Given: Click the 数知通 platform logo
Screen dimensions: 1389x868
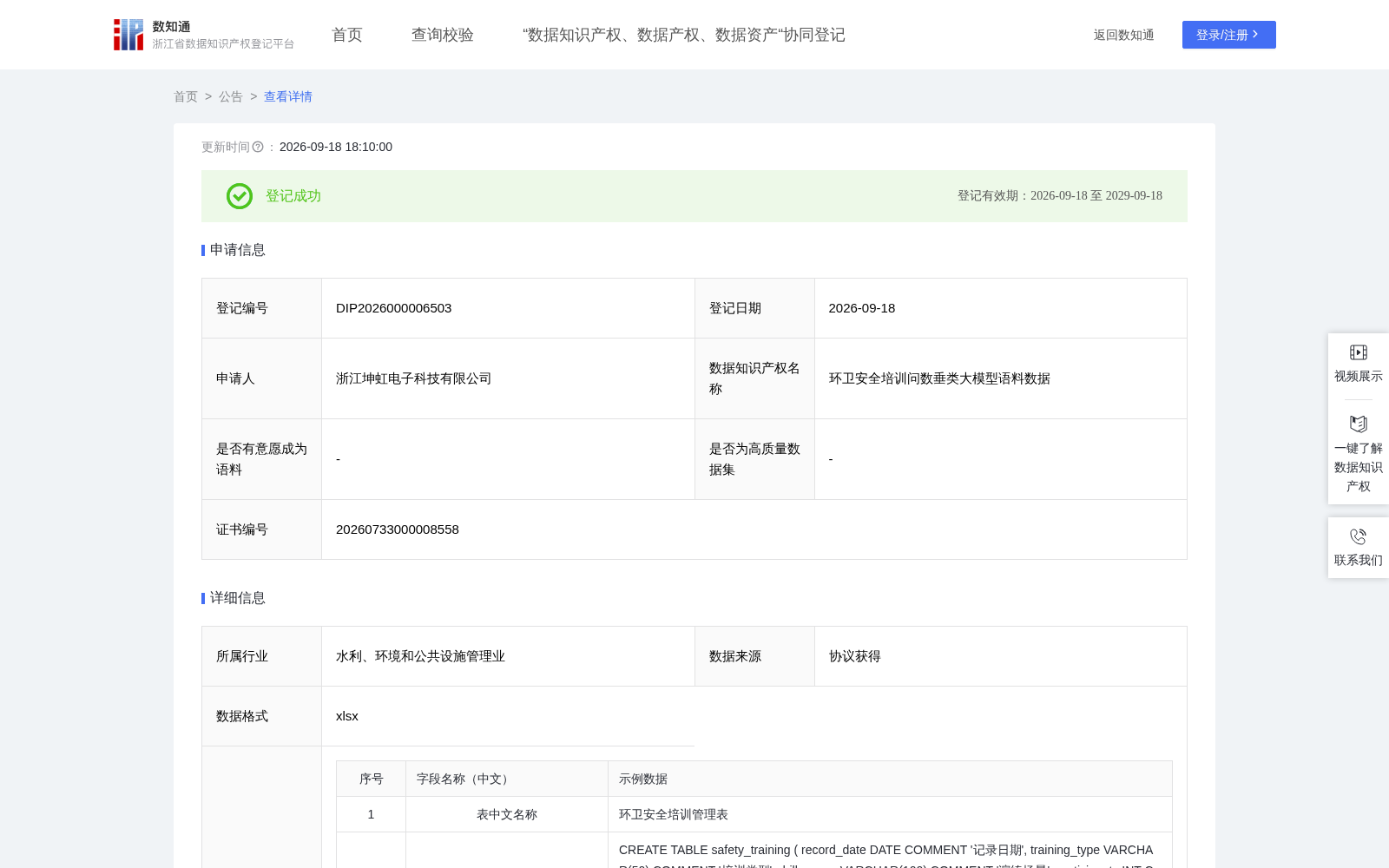Looking at the screenshot, I should (x=204, y=35).
